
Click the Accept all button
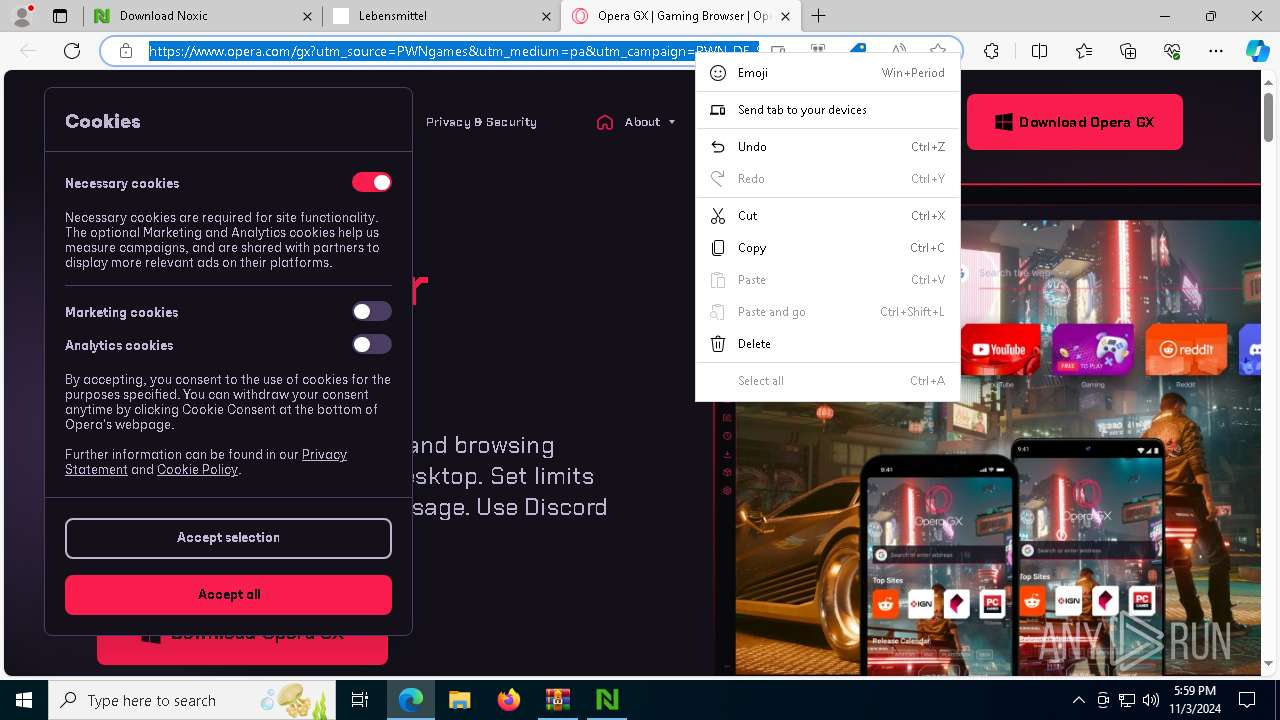[x=228, y=594]
